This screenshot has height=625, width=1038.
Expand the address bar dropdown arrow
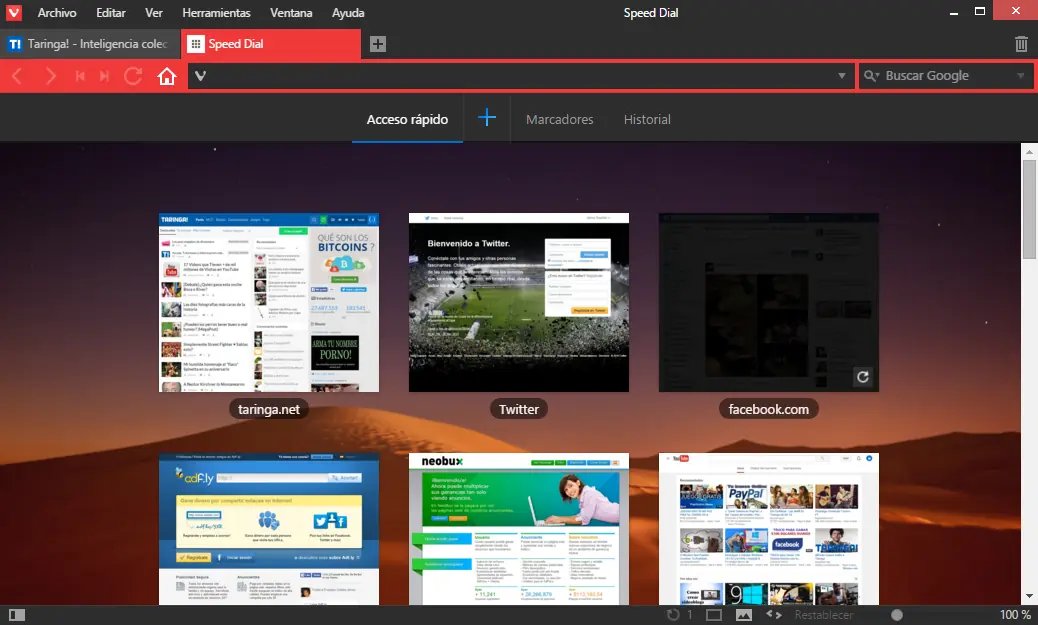coord(841,76)
